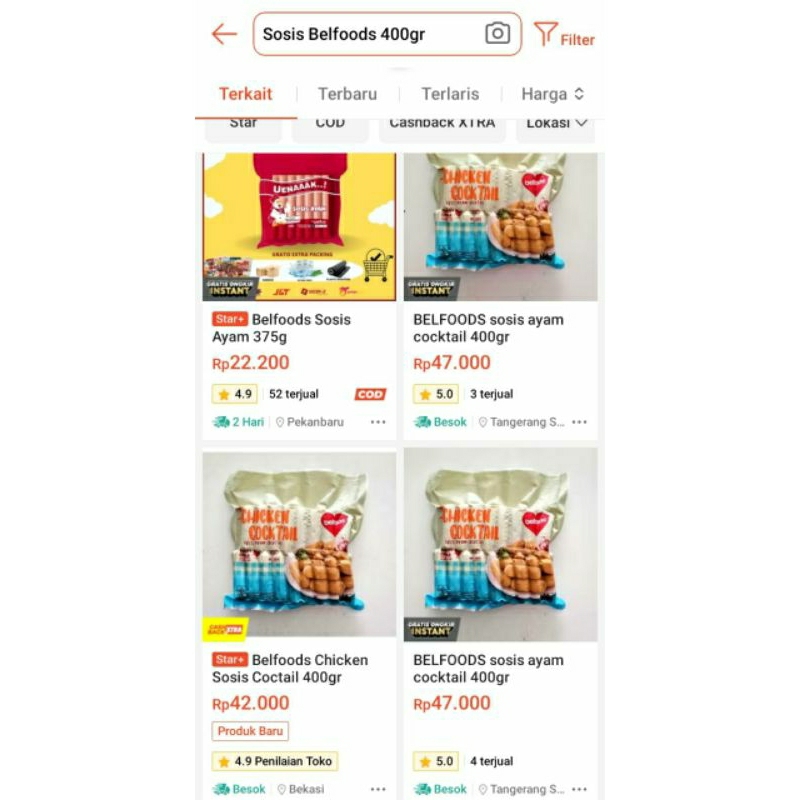The height and width of the screenshot is (800, 800).
Task: Open more options for first 47.000 cocktail listing
Action: [x=580, y=422]
